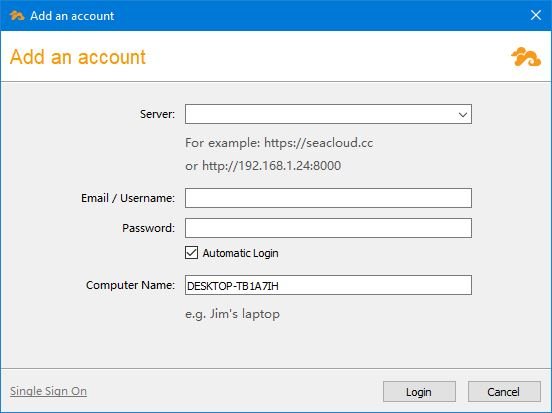The height and width of the screenshot is (413, 552).
Task: Click the Login button
Action: pyautogui.click(x=419, y=392)
